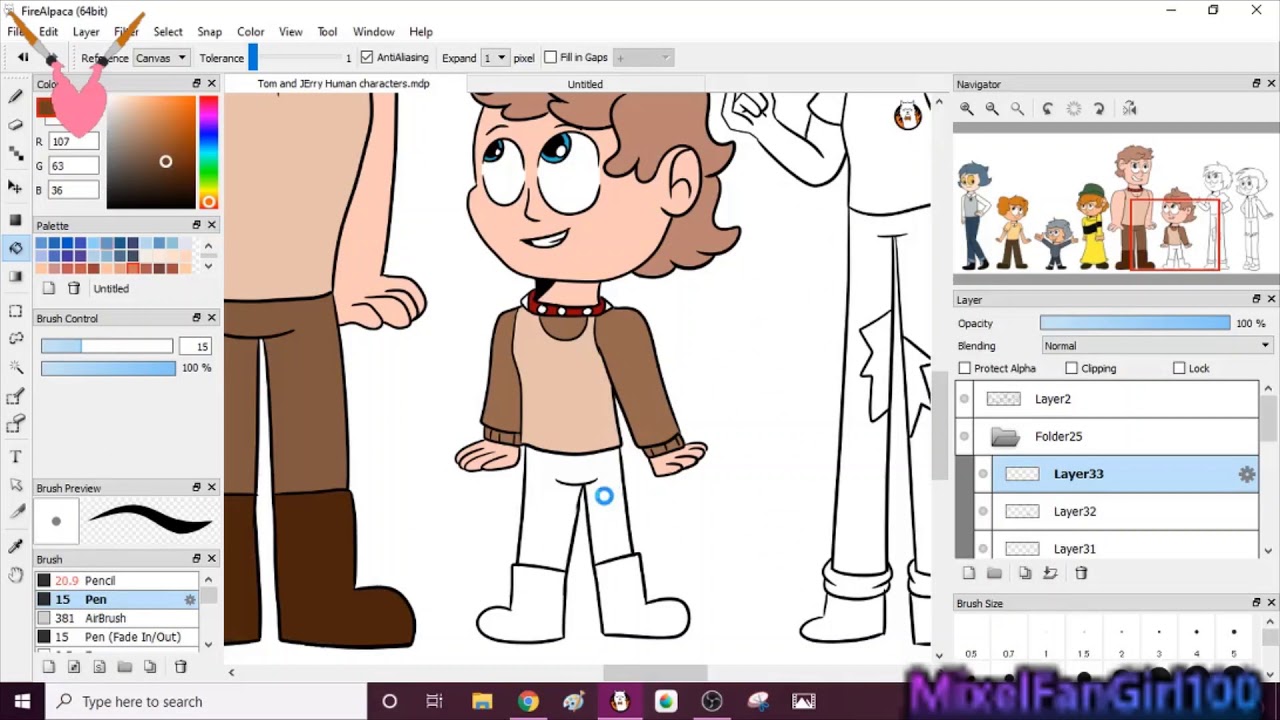Create a new layer in Layer panel
The height and width of the screenshot is (720, 1280).
coord(968,573)
